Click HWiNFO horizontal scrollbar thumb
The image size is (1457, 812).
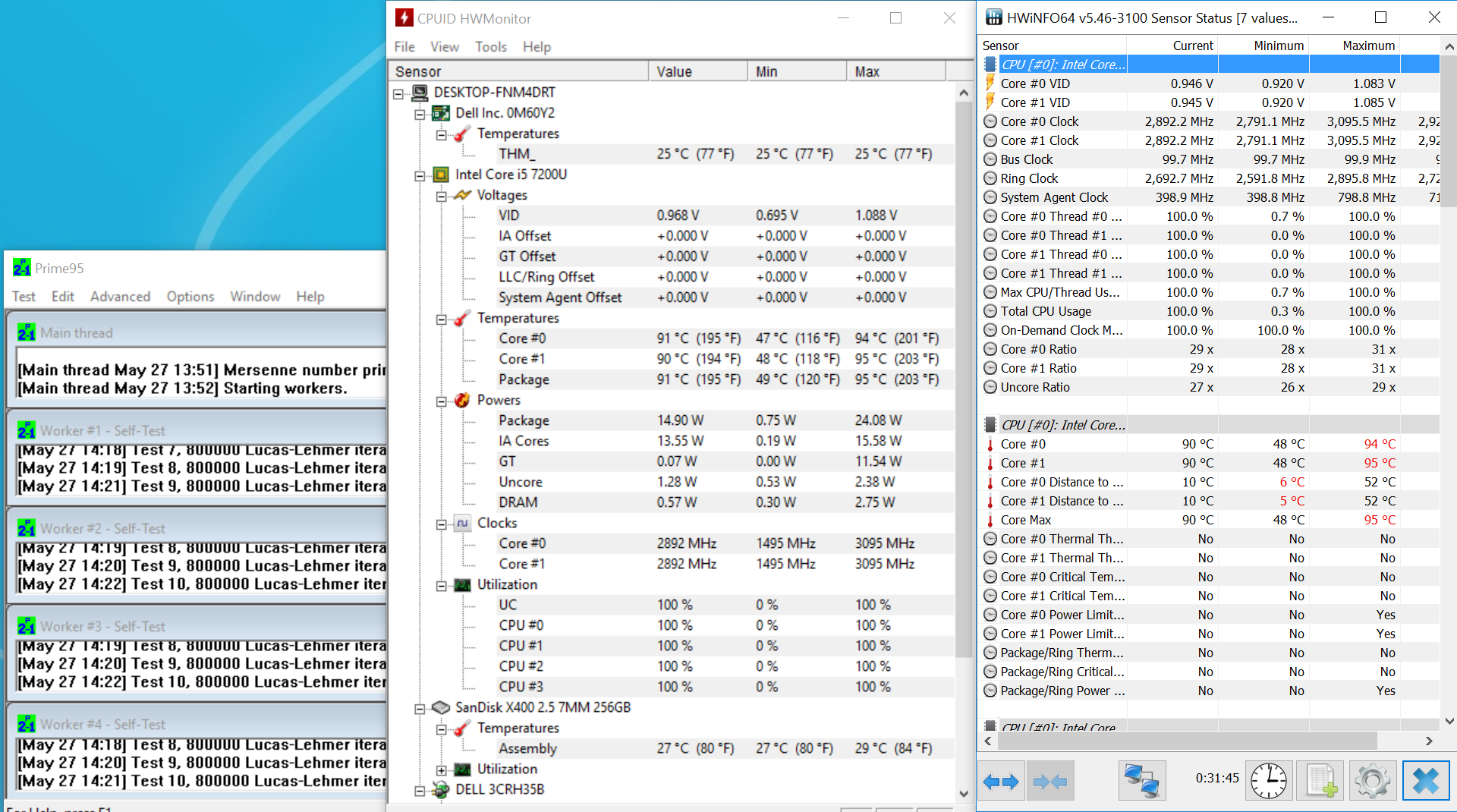pyautogui.click(x=1186, y=741)
